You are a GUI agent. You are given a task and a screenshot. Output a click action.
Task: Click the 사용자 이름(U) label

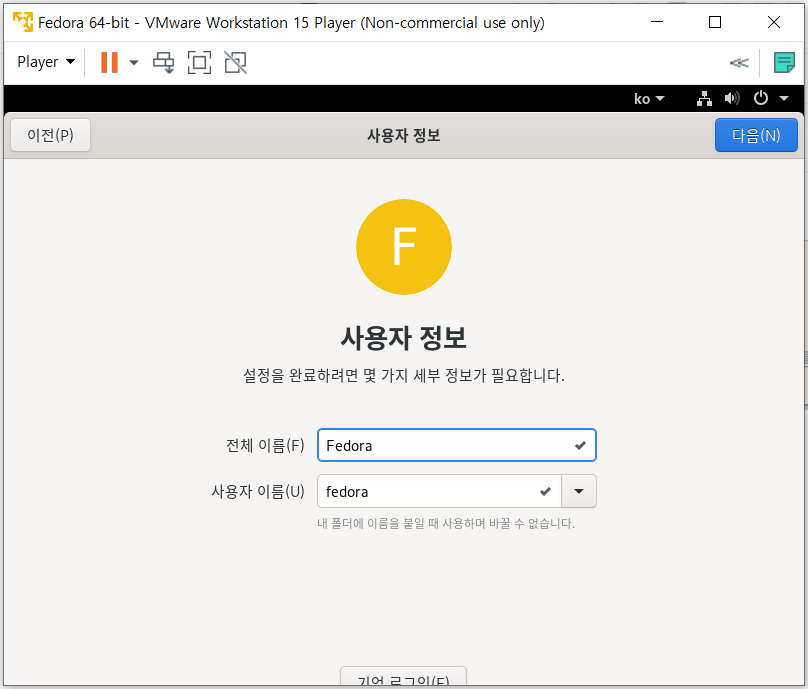tap(258, 492)
